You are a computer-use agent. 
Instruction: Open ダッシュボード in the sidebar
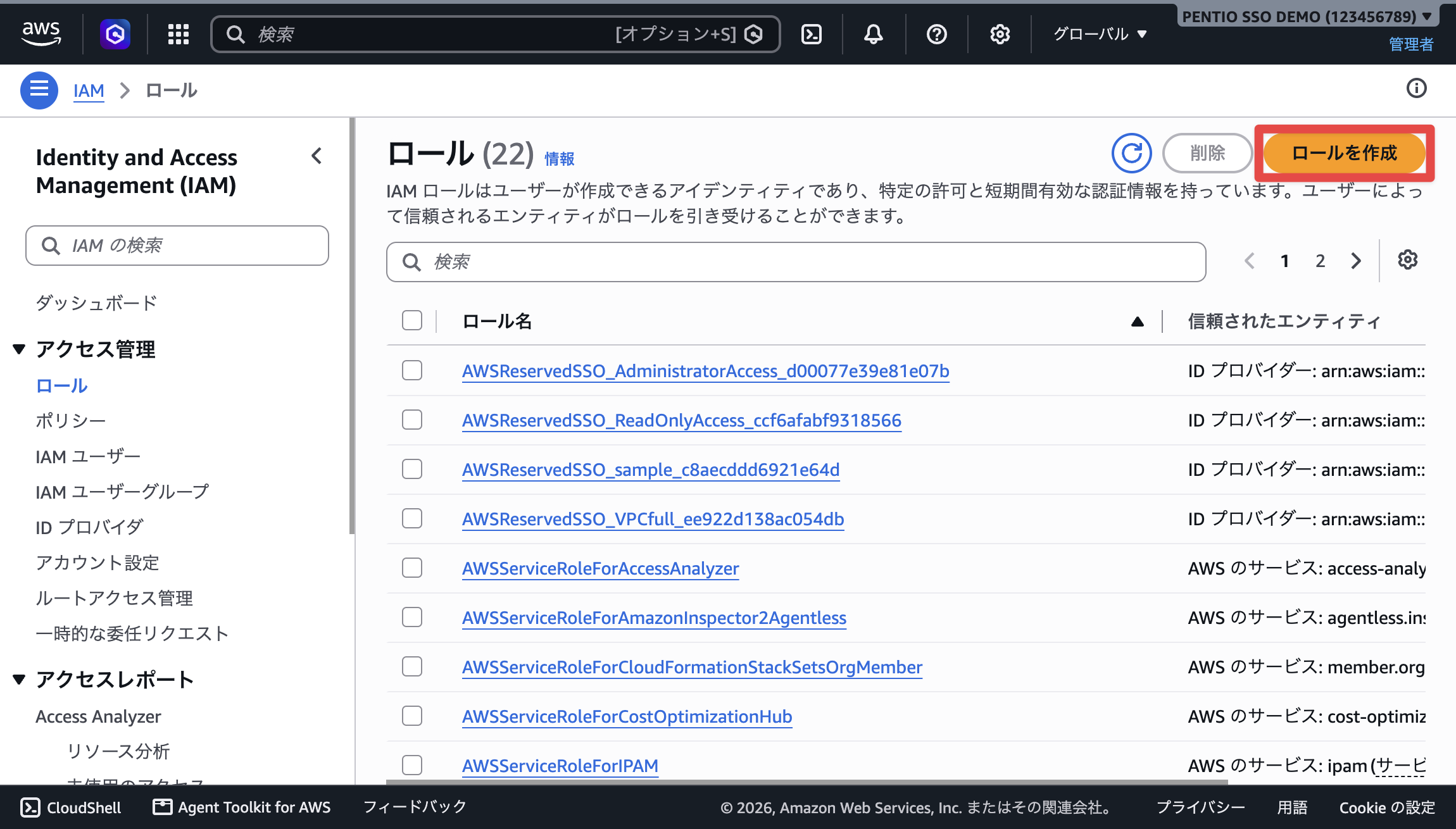(96, 303)
